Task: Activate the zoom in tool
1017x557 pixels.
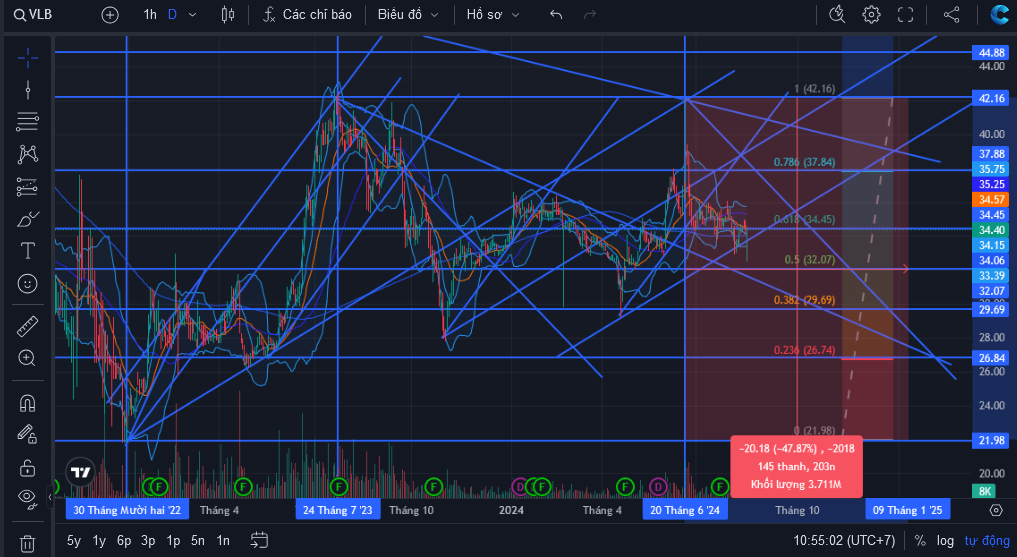Action: pyautogui.click(x=27, y=358)
